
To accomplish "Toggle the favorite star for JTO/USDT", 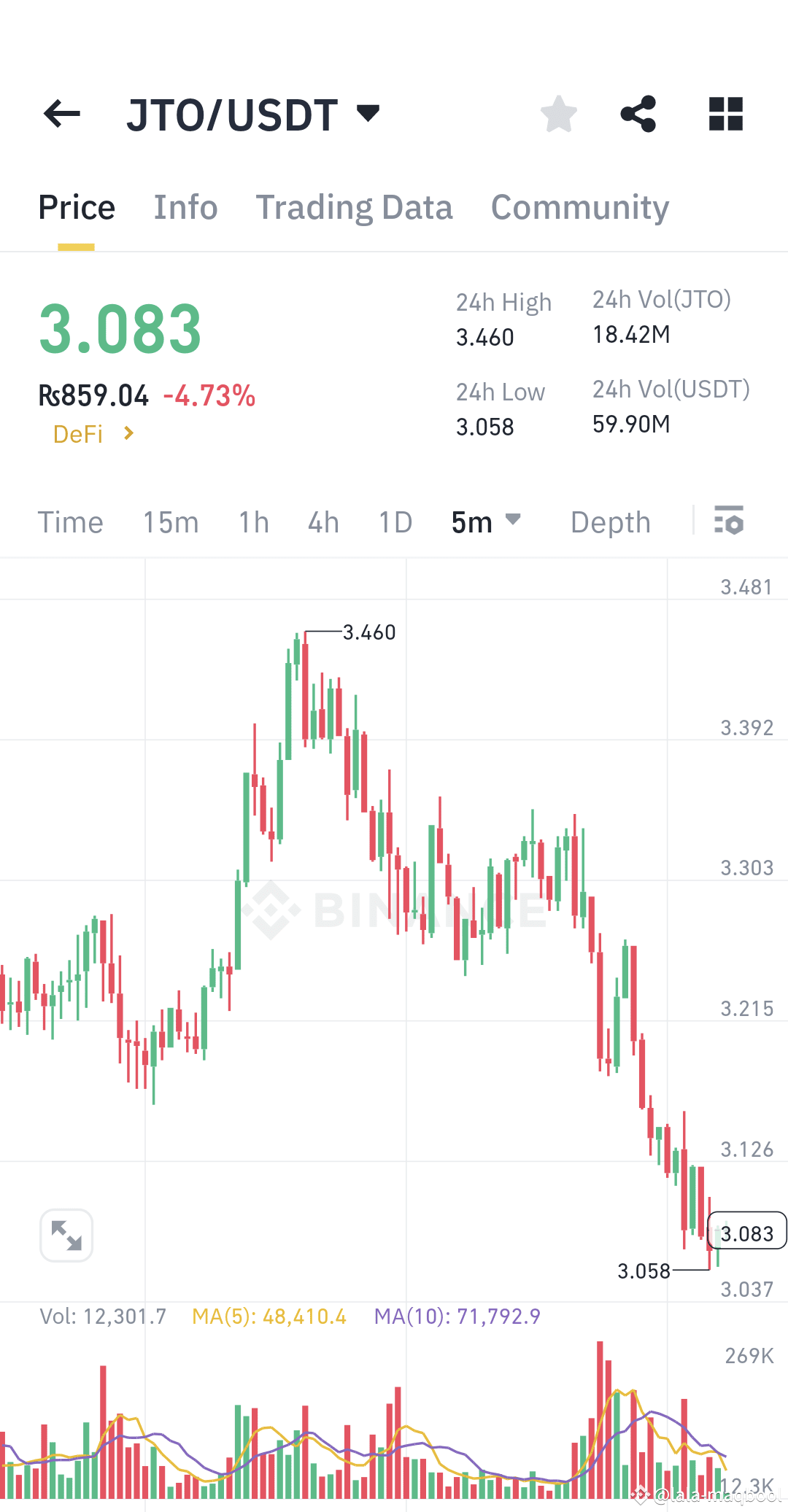I will [x=558, y=113].
